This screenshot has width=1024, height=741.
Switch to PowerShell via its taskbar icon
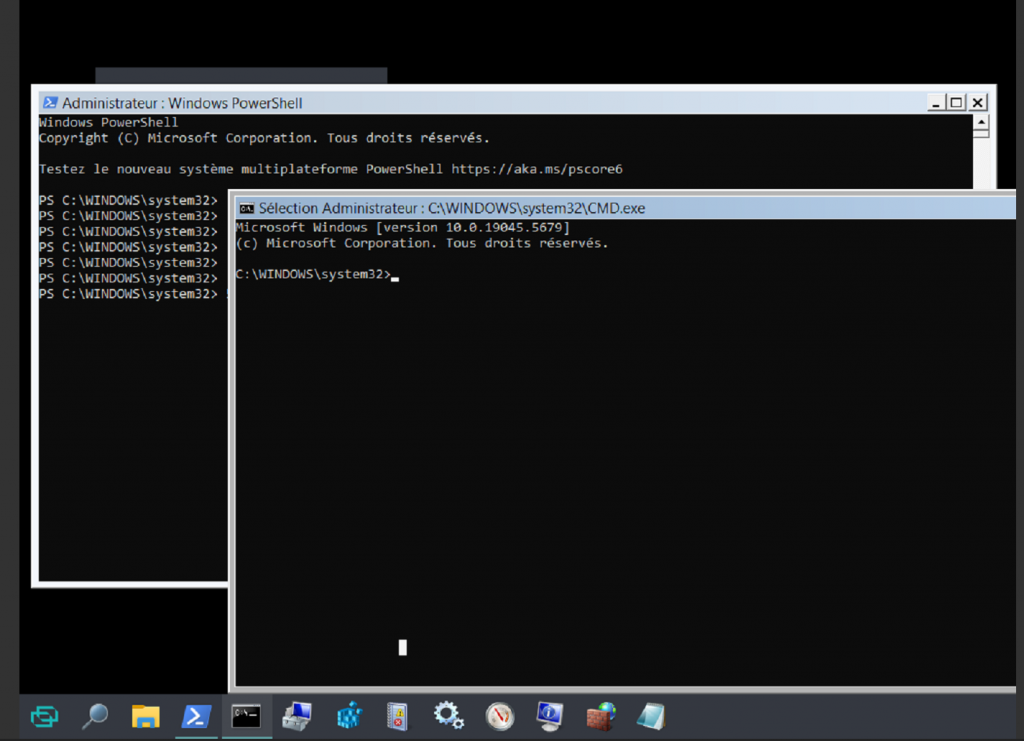point(196,716)
